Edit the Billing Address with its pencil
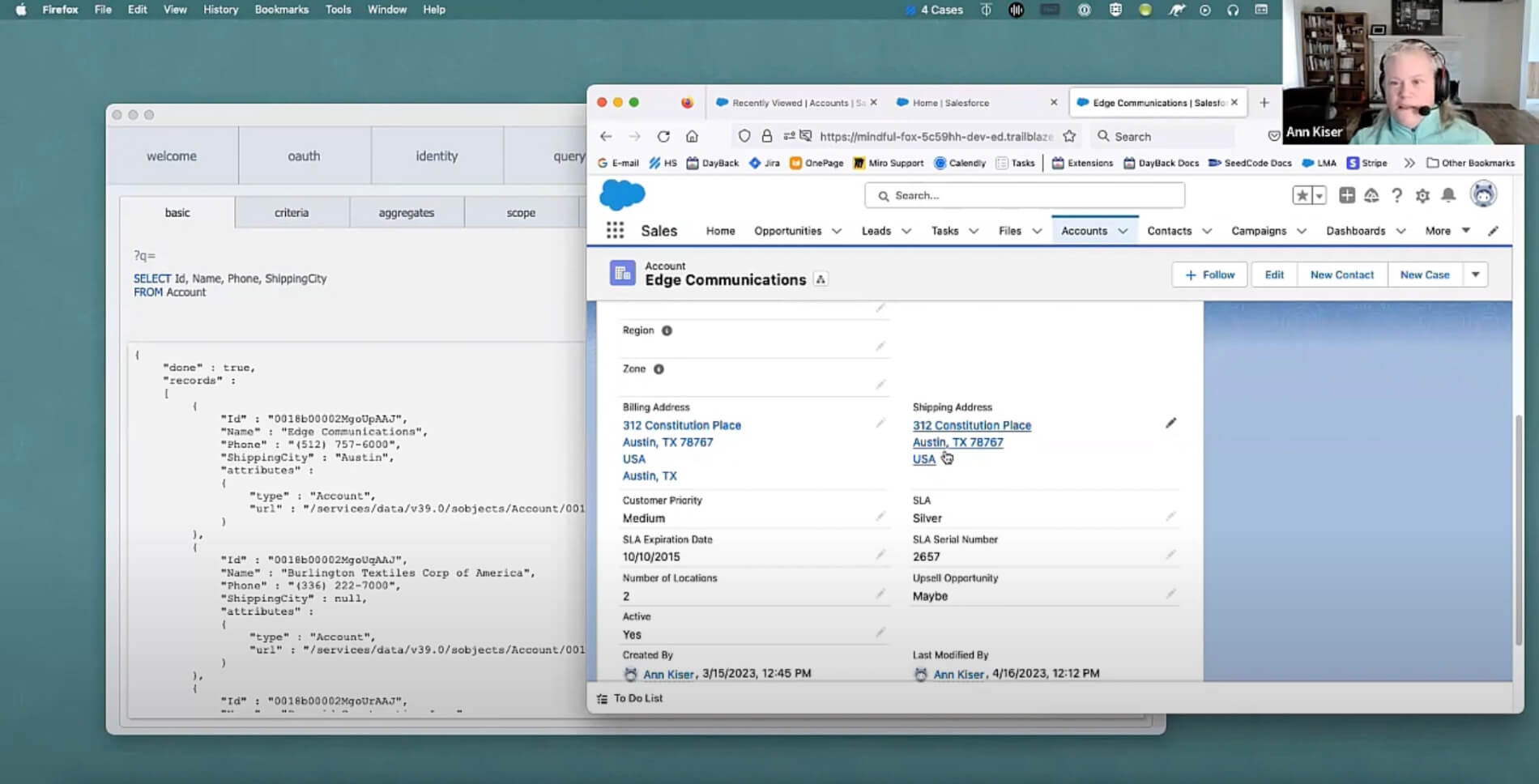The image size is (1539, 784). (880, 423)
